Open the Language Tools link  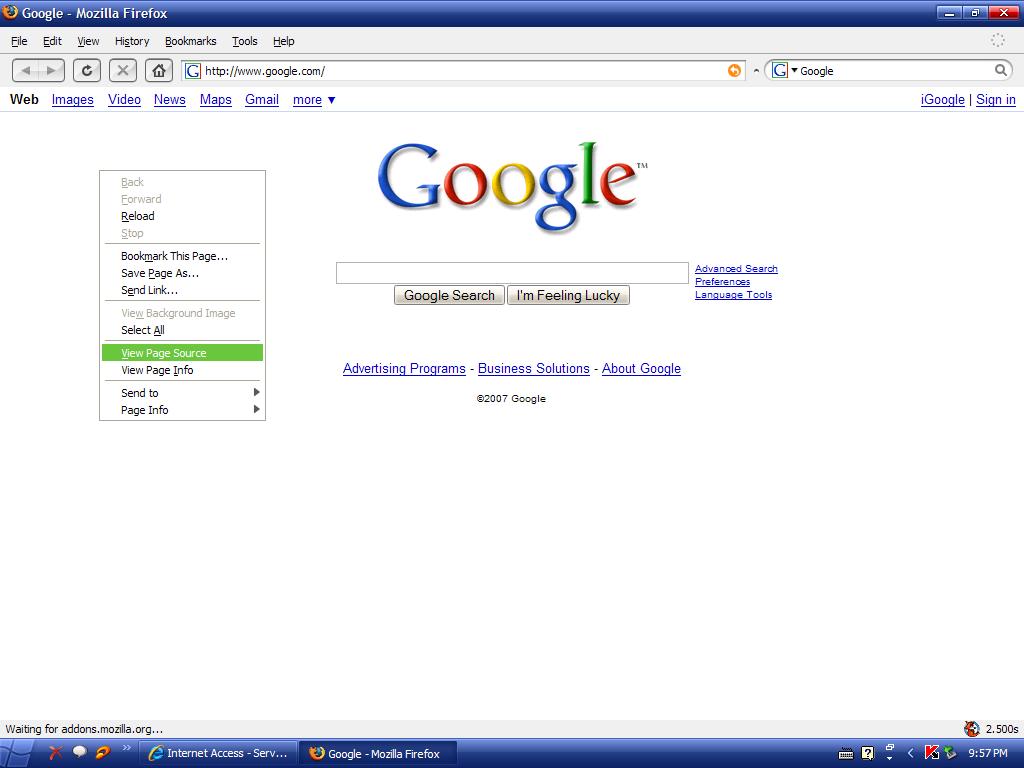[x=733, y=295]
